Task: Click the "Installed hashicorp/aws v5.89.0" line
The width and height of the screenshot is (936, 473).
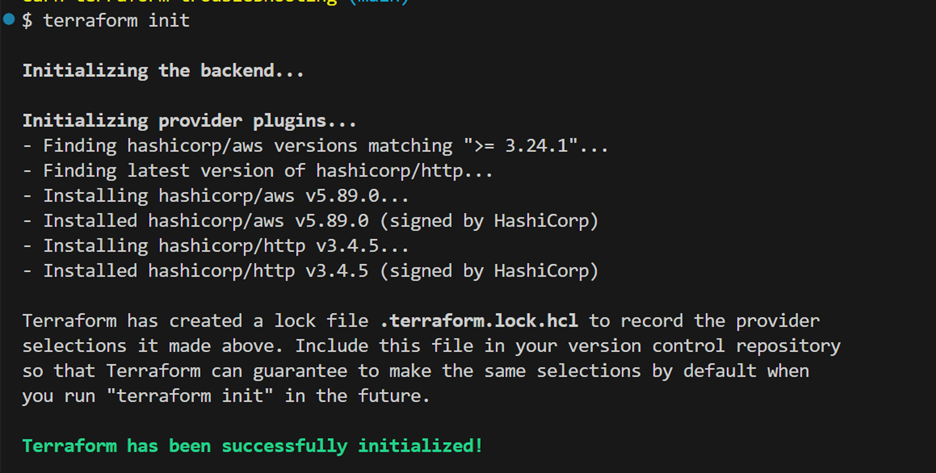Action: pos(310,221)
